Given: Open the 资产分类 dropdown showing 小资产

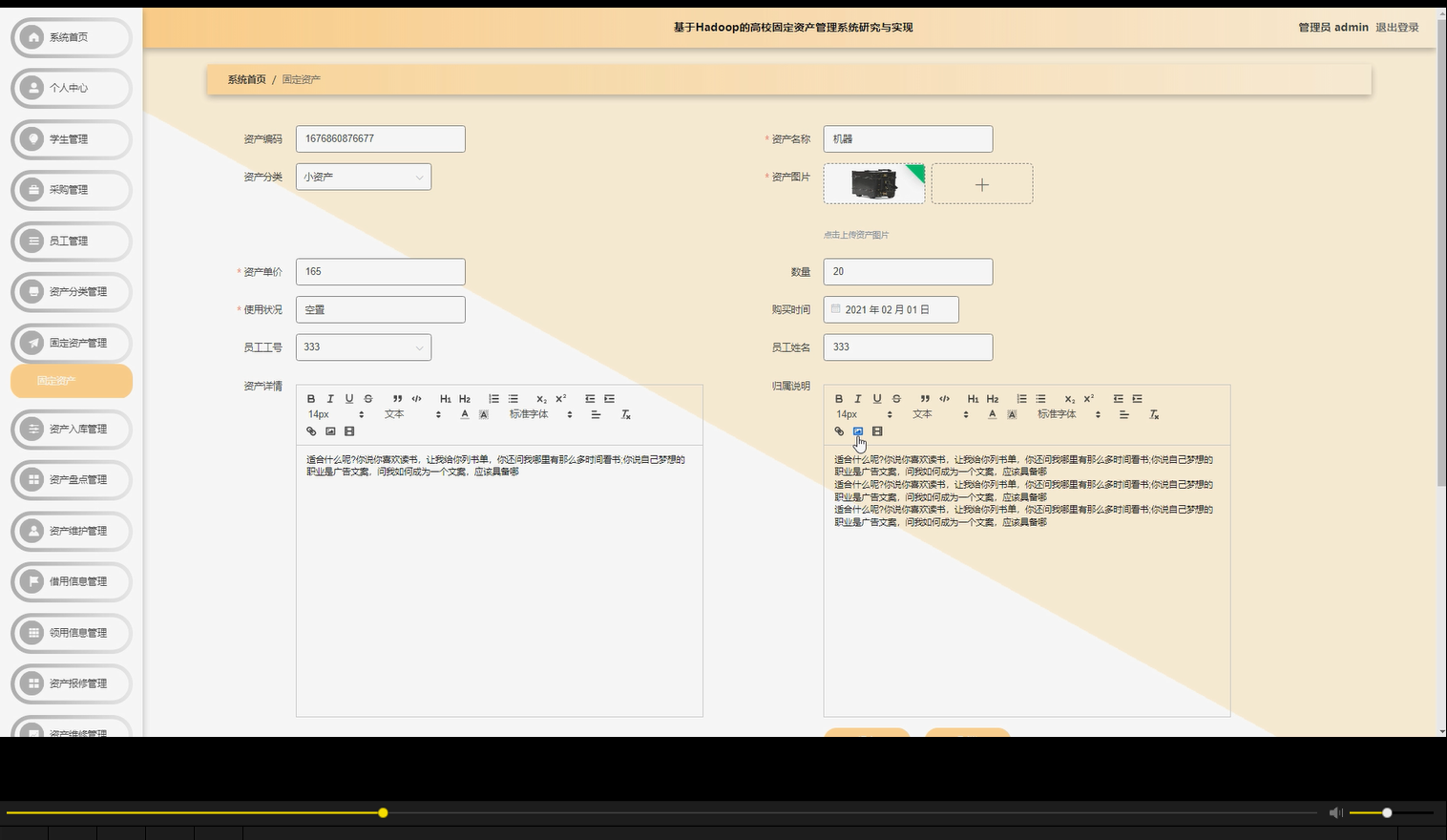Looking at the screenshot, I should (x=363, y=177).
